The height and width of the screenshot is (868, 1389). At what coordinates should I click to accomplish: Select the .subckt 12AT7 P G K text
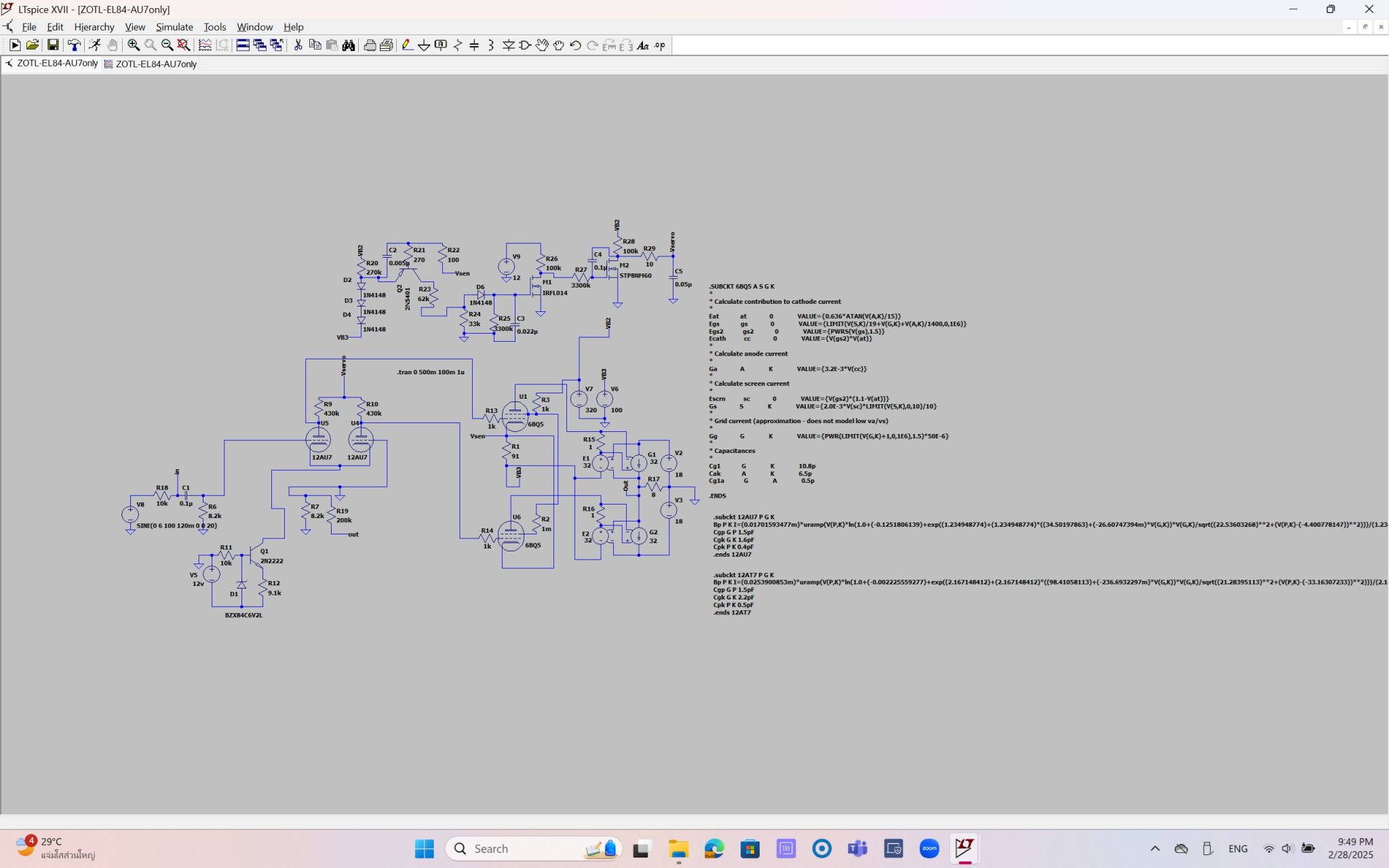pyautogui.click(x=743, y=574)
